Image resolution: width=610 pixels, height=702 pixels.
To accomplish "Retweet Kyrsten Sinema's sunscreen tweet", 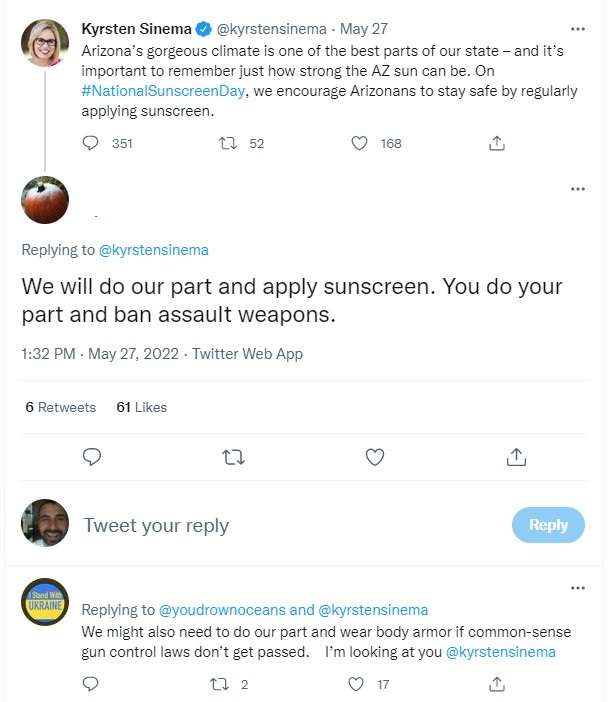I will tap(226, 143).
